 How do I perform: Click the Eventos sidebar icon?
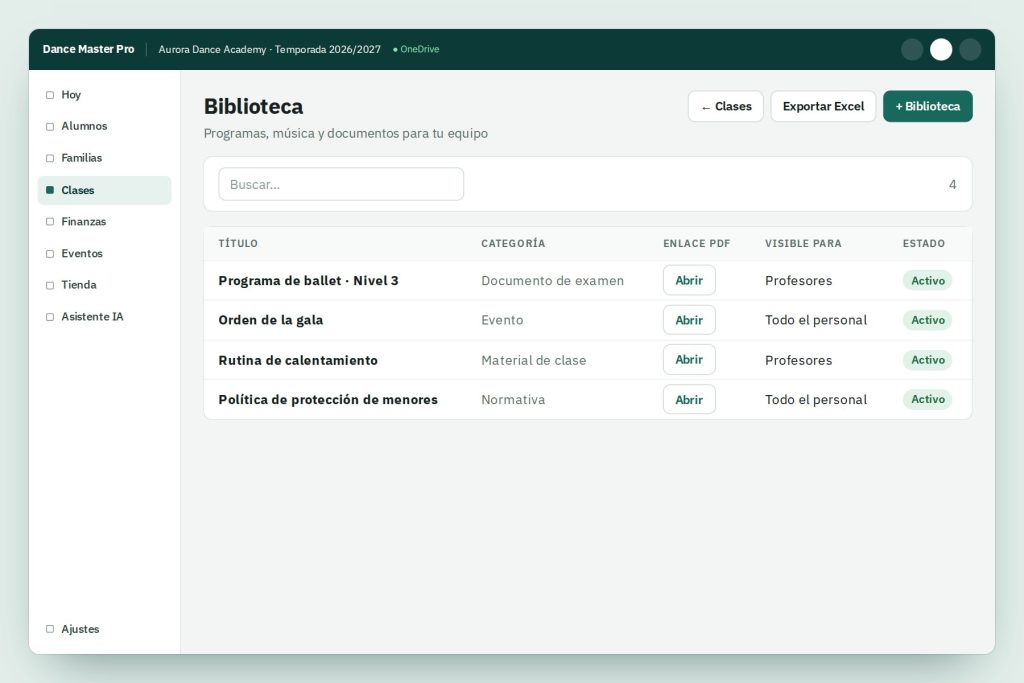point(50,254)
